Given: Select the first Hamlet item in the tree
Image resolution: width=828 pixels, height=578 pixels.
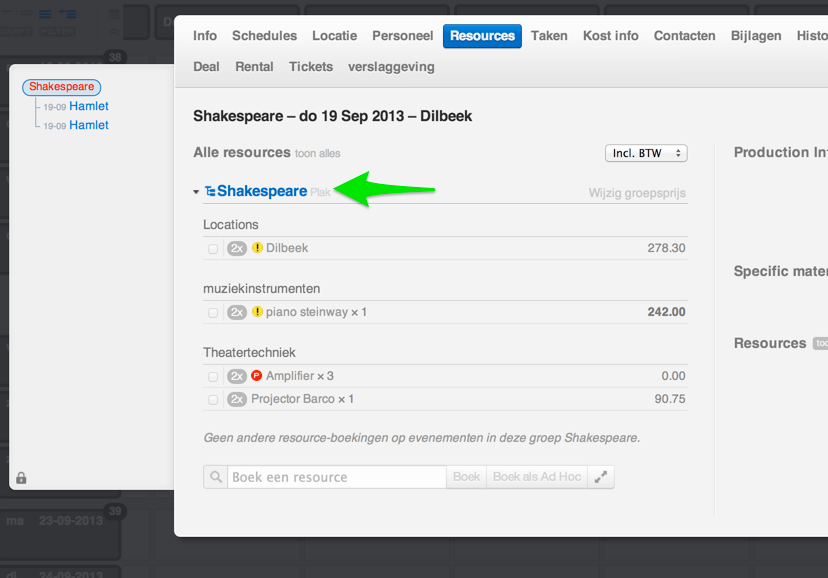Looking at the screenshot, I should pos(89,106).
